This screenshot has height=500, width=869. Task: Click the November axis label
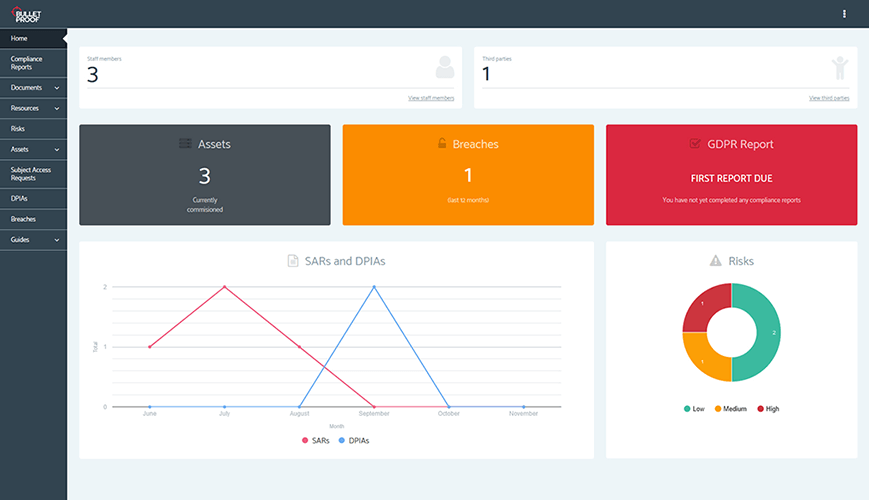523,414
